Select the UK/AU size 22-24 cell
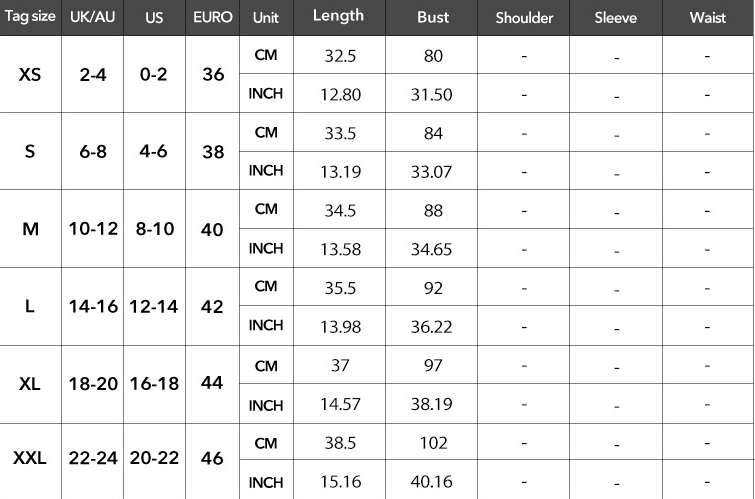This screenshot has height=499, width=755. pos(93,459)
